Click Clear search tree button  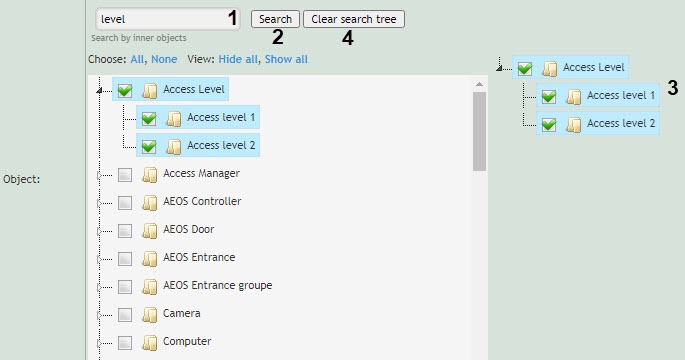(354, 19)
